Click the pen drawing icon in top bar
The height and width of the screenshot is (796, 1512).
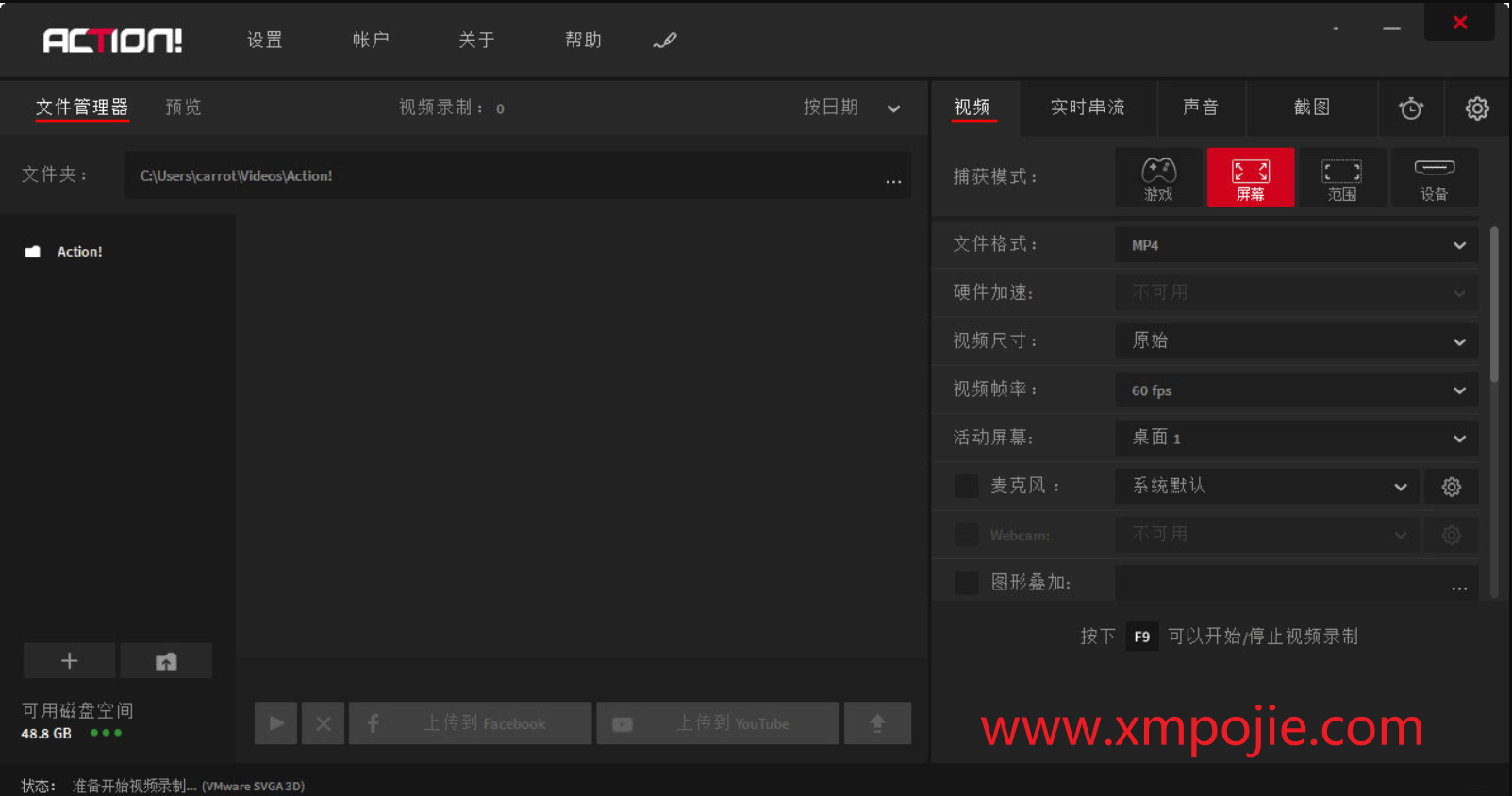[665, 41]
